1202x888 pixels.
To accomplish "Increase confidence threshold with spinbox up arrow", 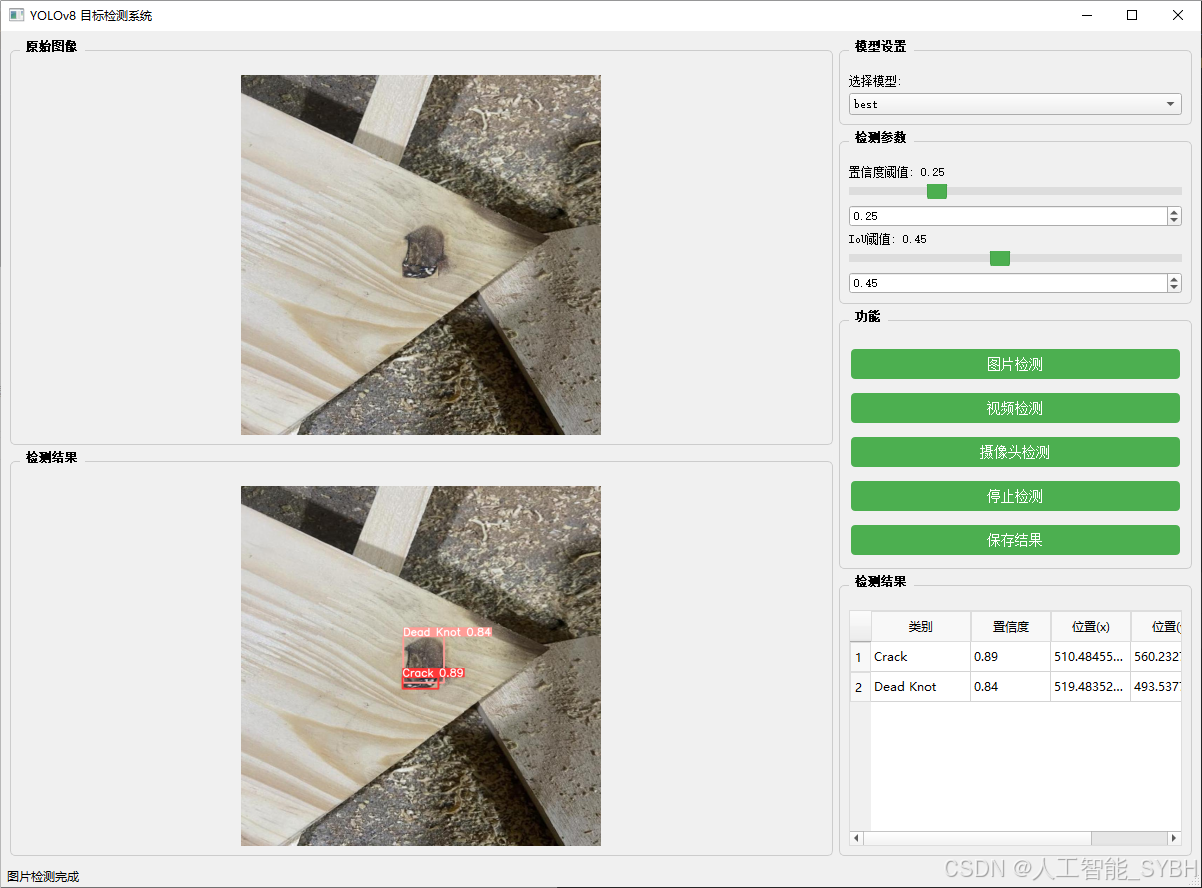I will pos(1174,212).
